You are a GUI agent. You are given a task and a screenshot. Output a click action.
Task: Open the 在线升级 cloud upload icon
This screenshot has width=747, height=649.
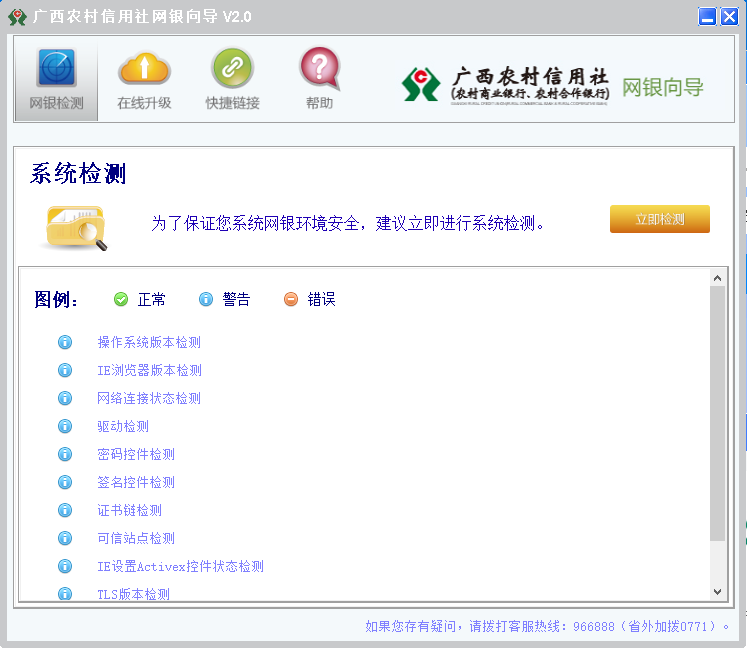coord(144,68)
